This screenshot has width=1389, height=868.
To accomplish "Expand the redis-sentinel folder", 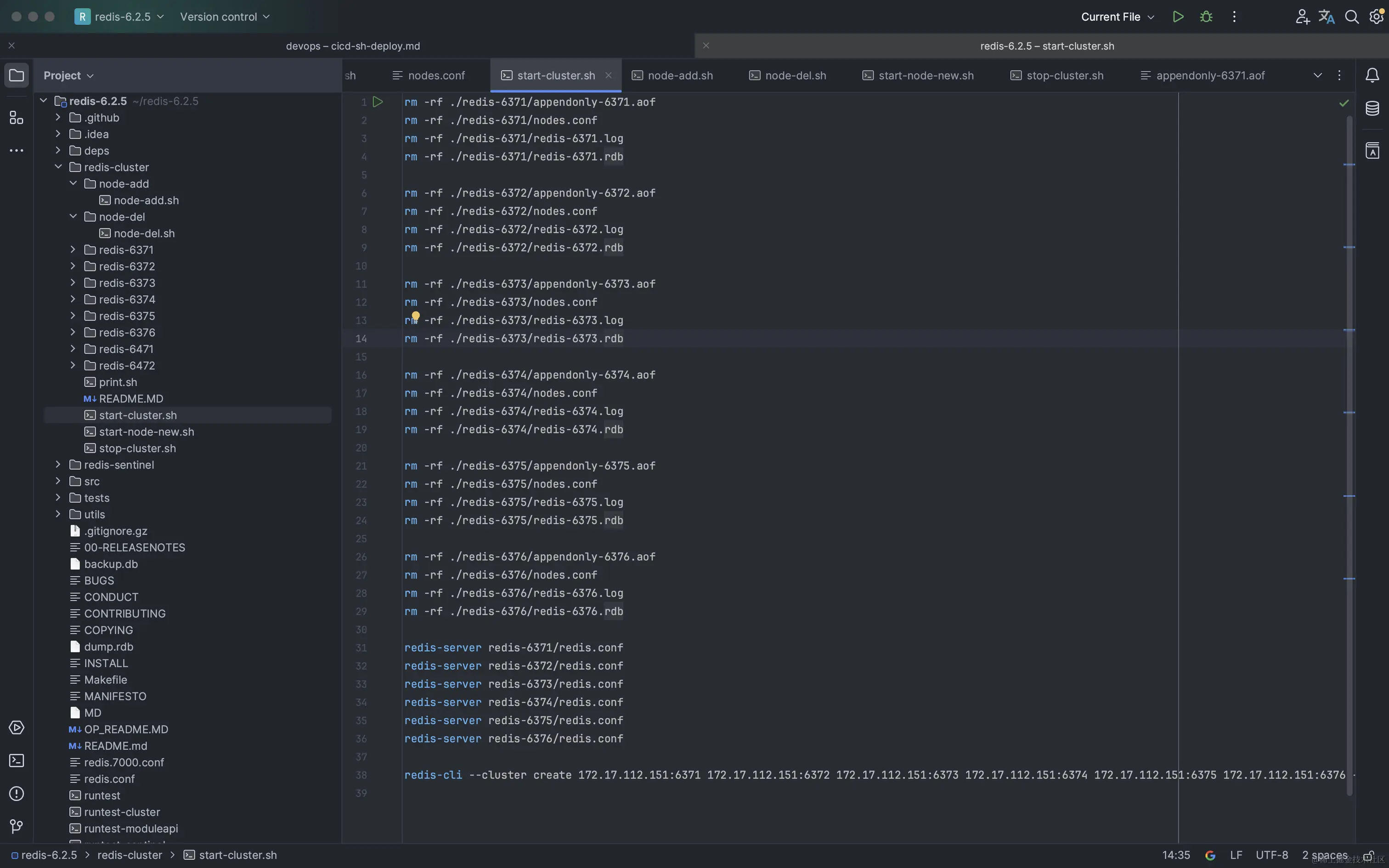I will (58, 464).
